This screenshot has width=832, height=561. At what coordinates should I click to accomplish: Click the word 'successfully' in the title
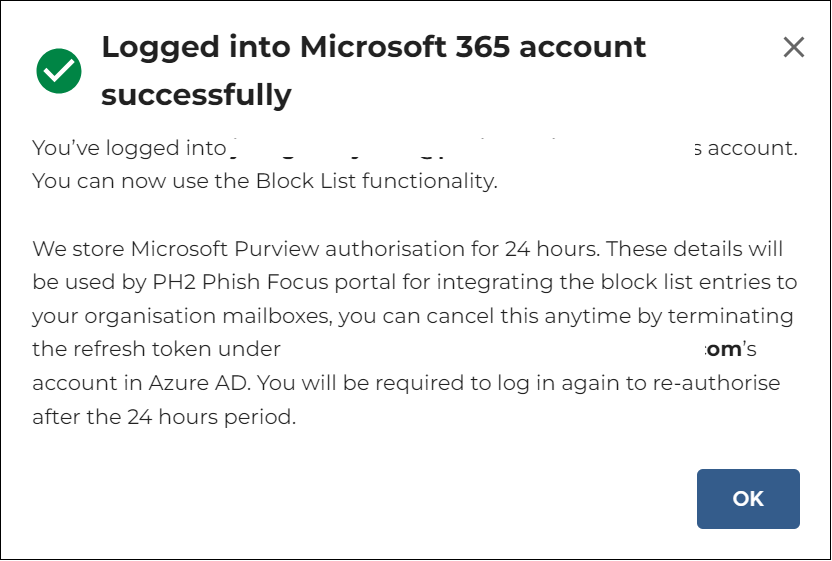(x=196, y=95)
